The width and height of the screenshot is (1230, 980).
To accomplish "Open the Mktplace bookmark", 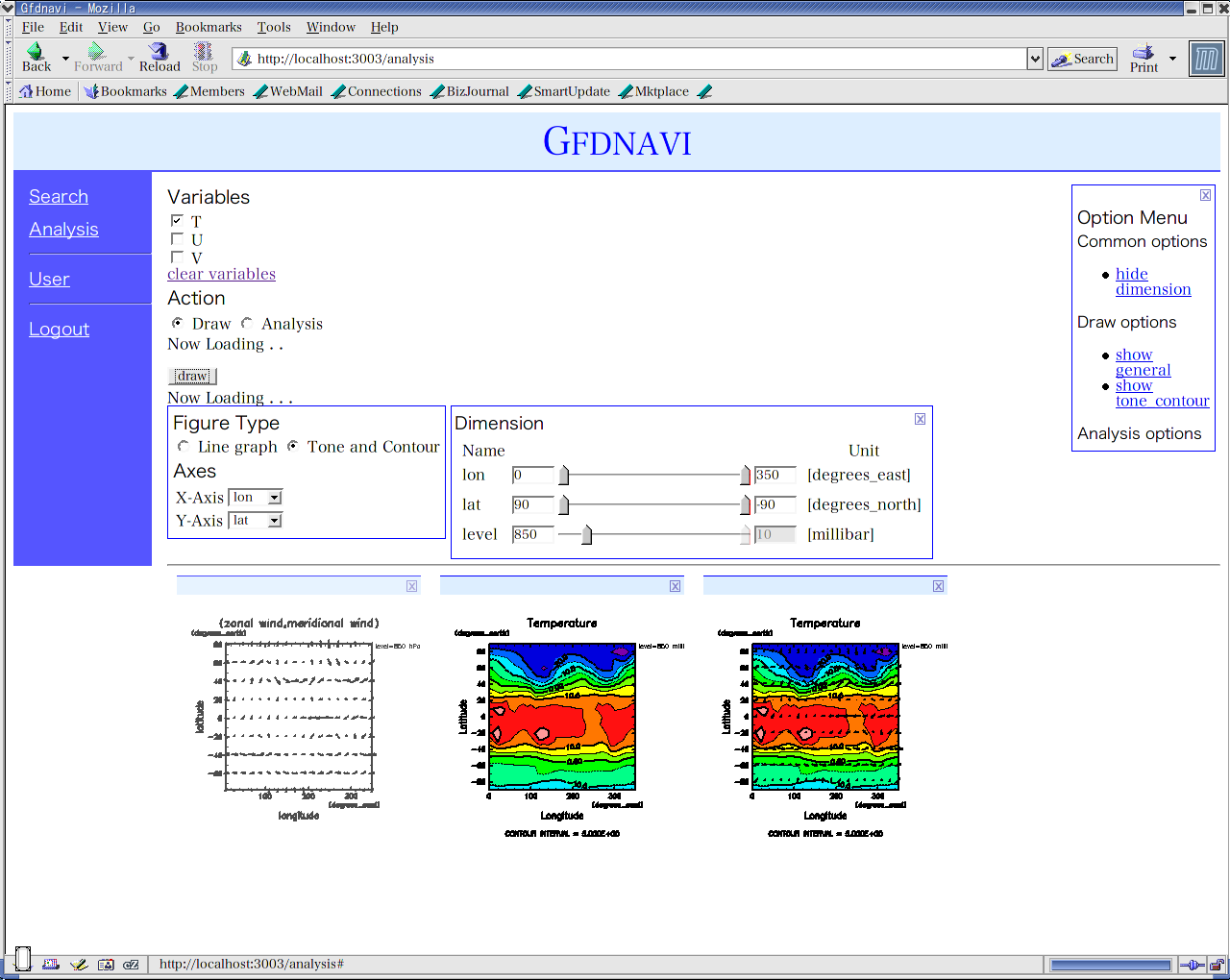I will pos(654,91).
